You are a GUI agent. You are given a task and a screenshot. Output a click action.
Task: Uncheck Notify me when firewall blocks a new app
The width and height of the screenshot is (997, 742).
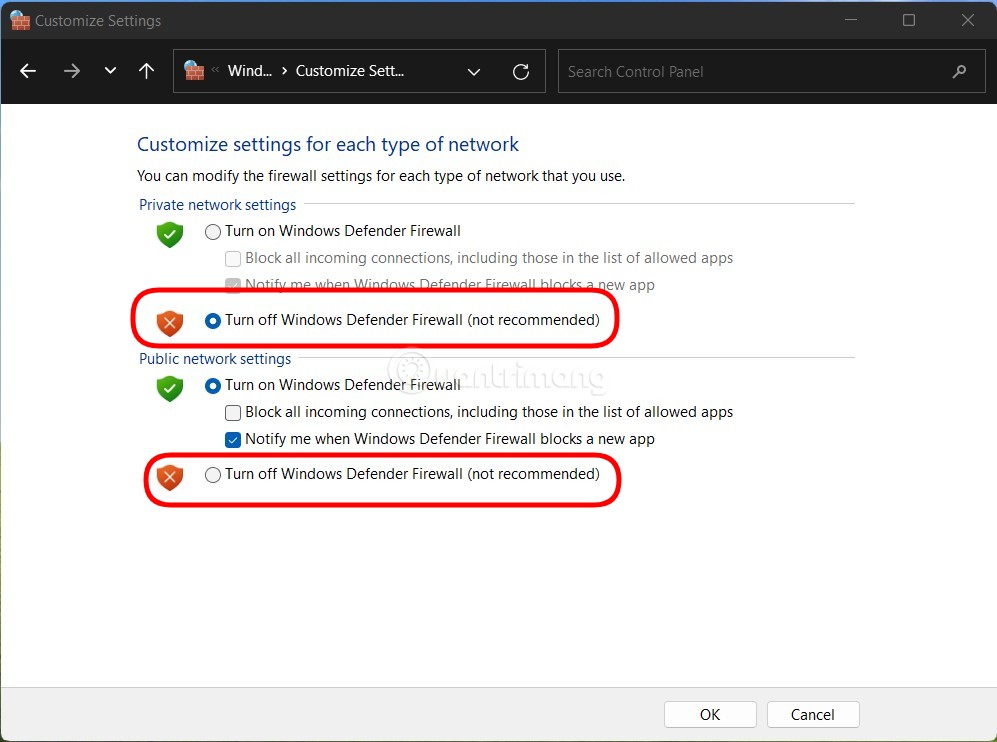pos(232,439)
